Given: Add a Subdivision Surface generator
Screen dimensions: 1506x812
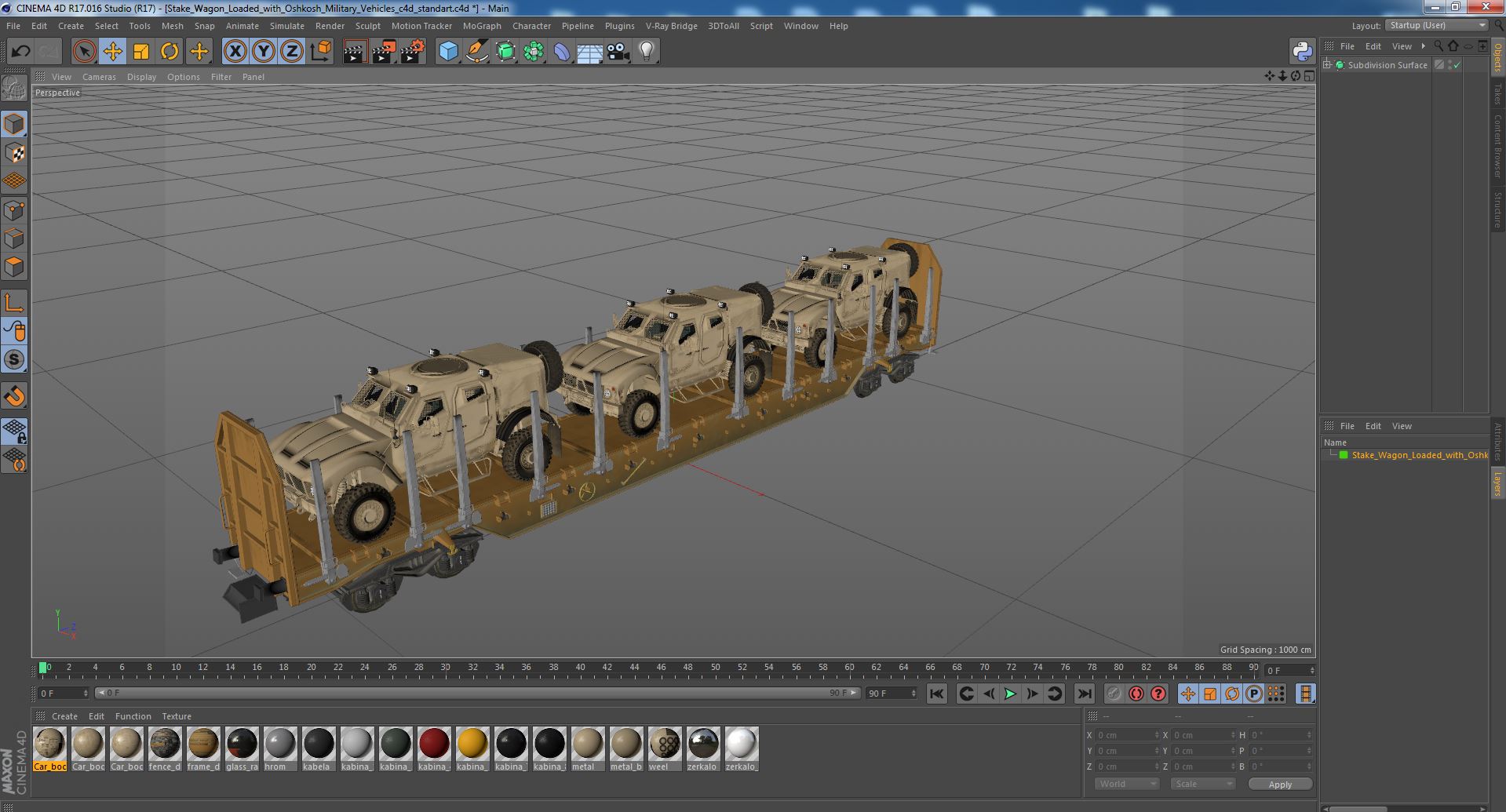Looking at the screenshot, I should (x=505, y=52).
